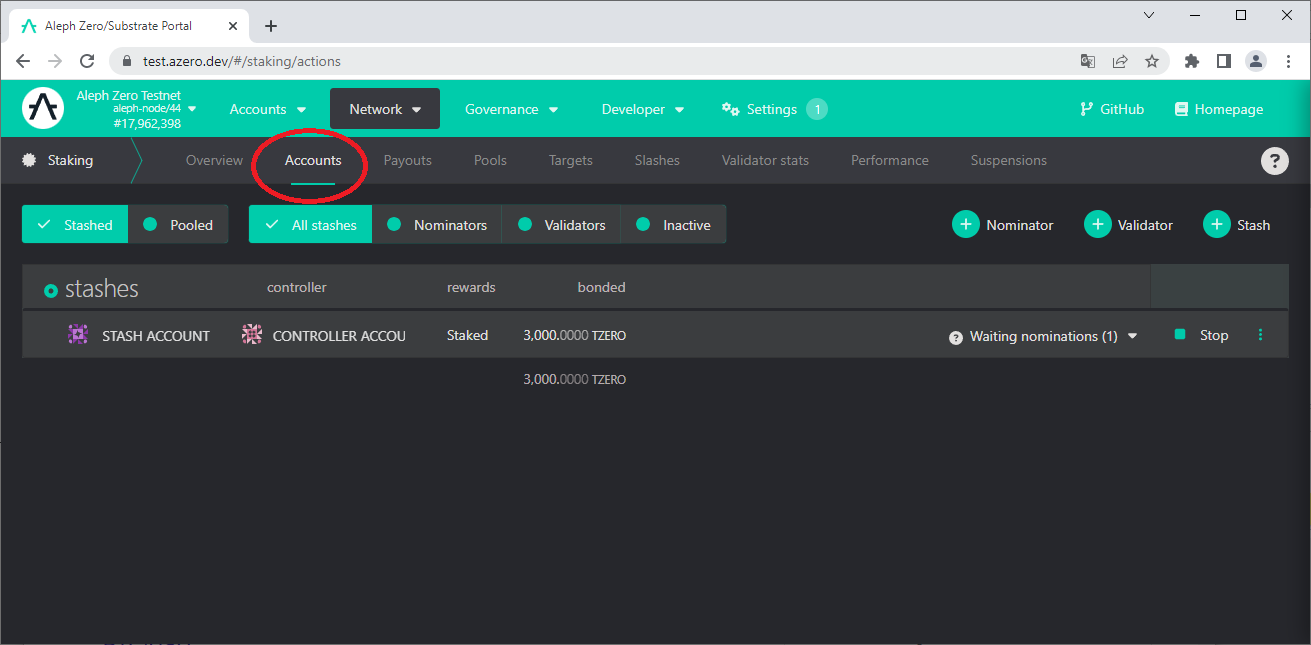Click the add Validator button
This screenshot has height=645, width=1311.
[1129, 225]
